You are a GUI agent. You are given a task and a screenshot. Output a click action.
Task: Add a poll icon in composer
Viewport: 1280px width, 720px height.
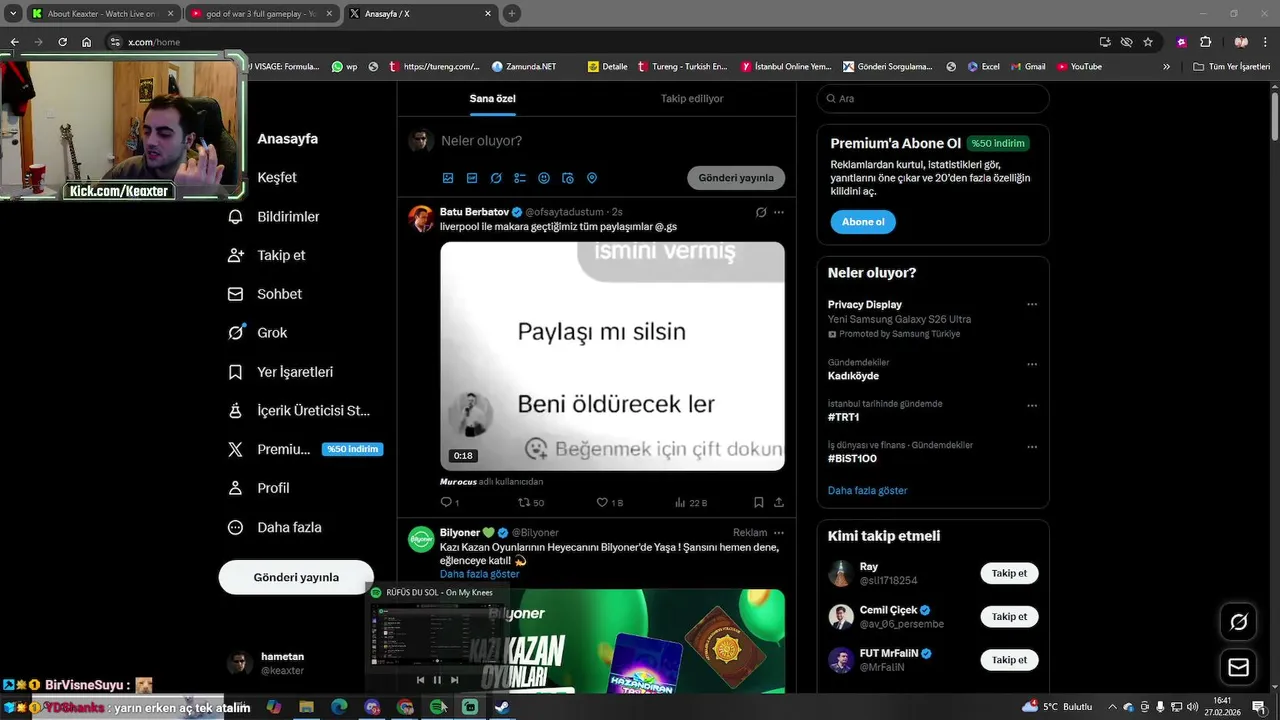[520, 178]
